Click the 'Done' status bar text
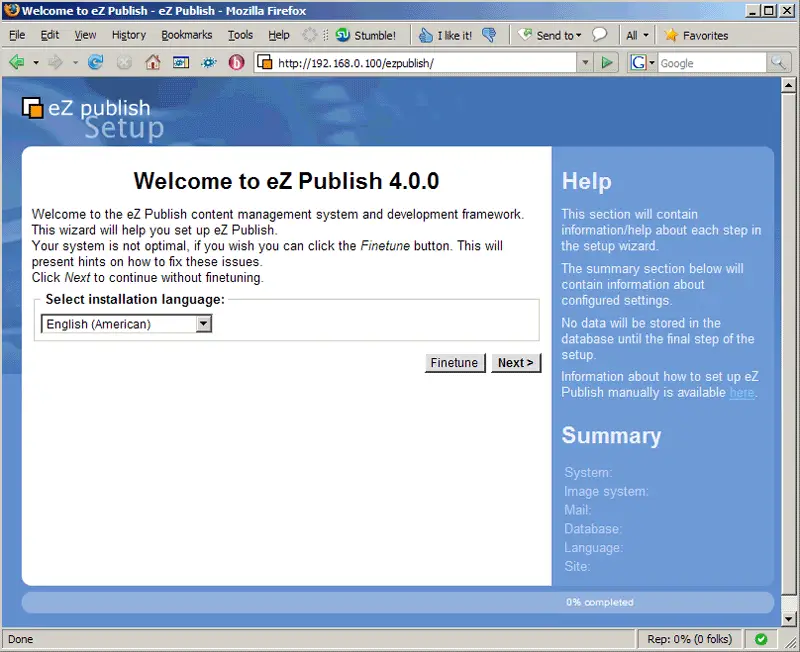The image size is (800, 652). point(20,639)
